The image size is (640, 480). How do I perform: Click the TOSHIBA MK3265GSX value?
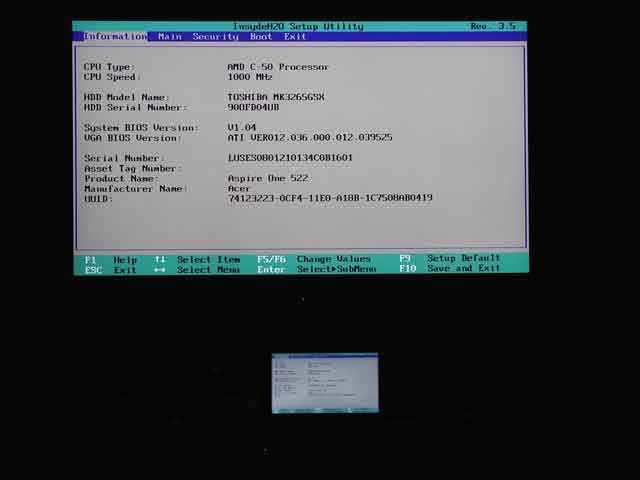[276, 98]
